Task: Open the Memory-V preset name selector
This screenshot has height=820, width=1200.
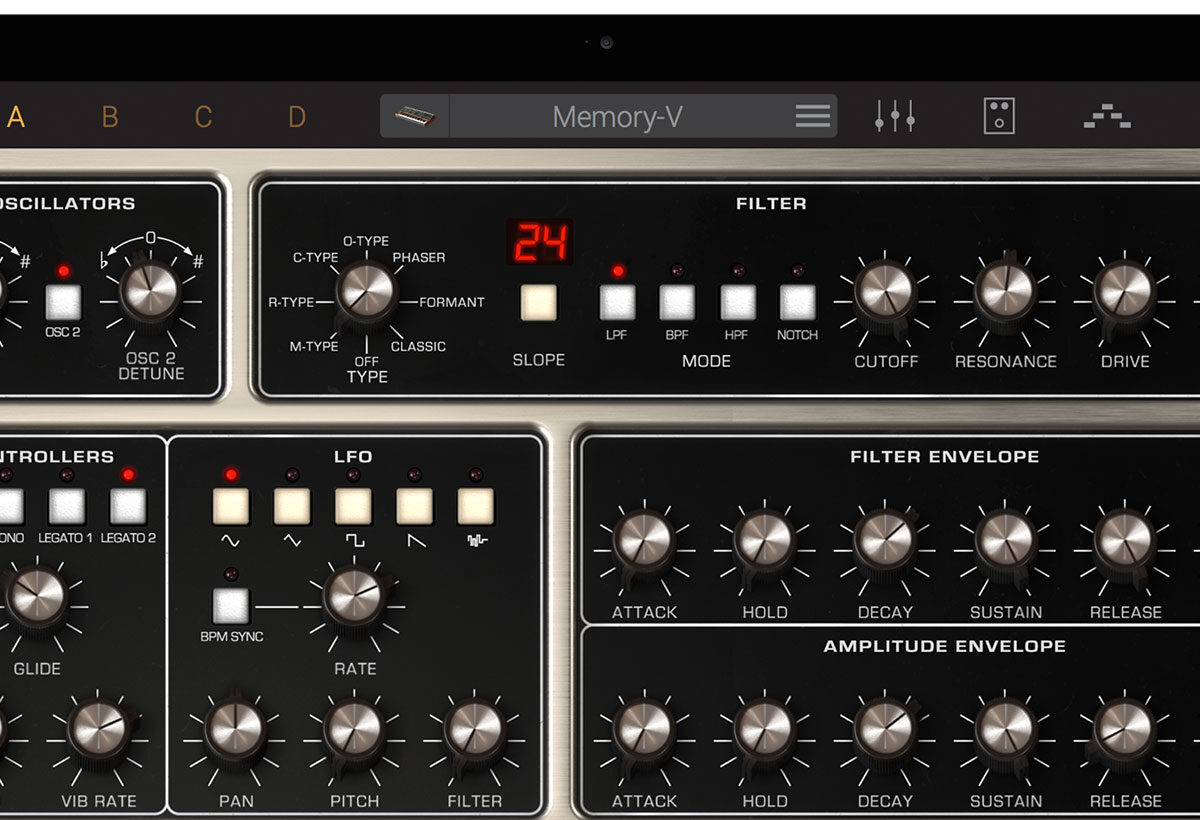Action: pos(617,117)
